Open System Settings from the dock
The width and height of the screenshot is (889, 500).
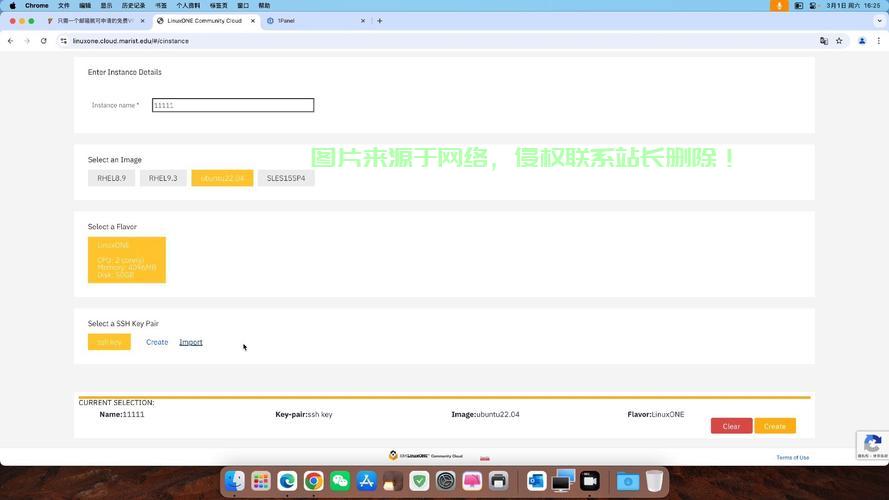coord(446,481)
